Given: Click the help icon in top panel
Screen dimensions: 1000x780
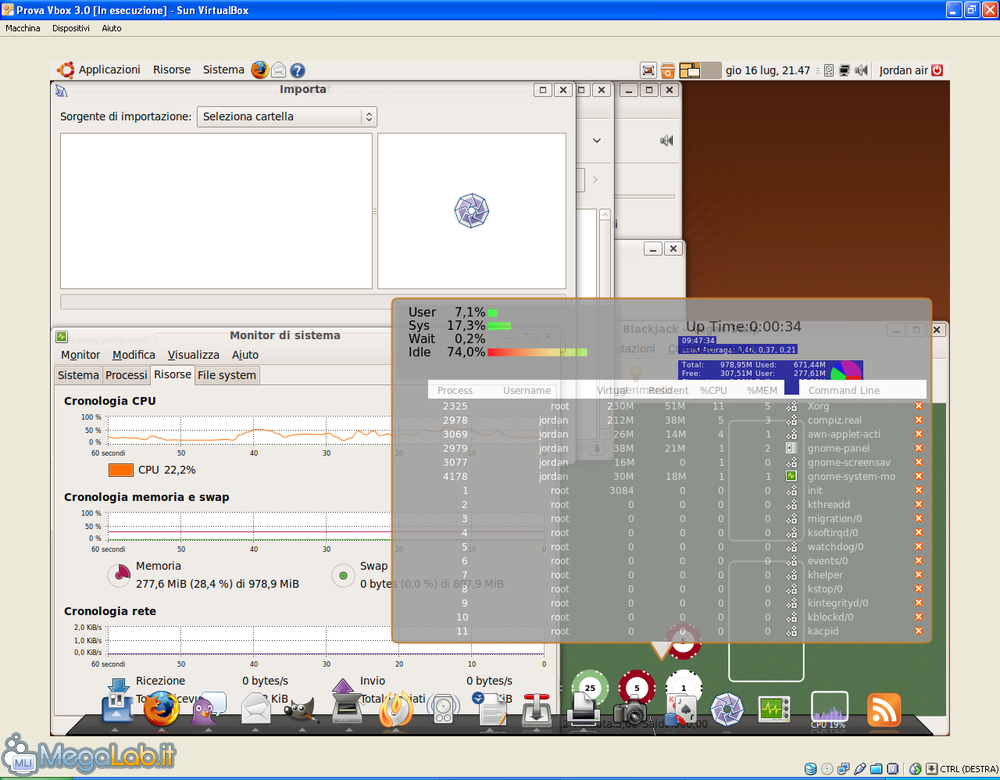Looking at the screenshot, I should point(297,70).
